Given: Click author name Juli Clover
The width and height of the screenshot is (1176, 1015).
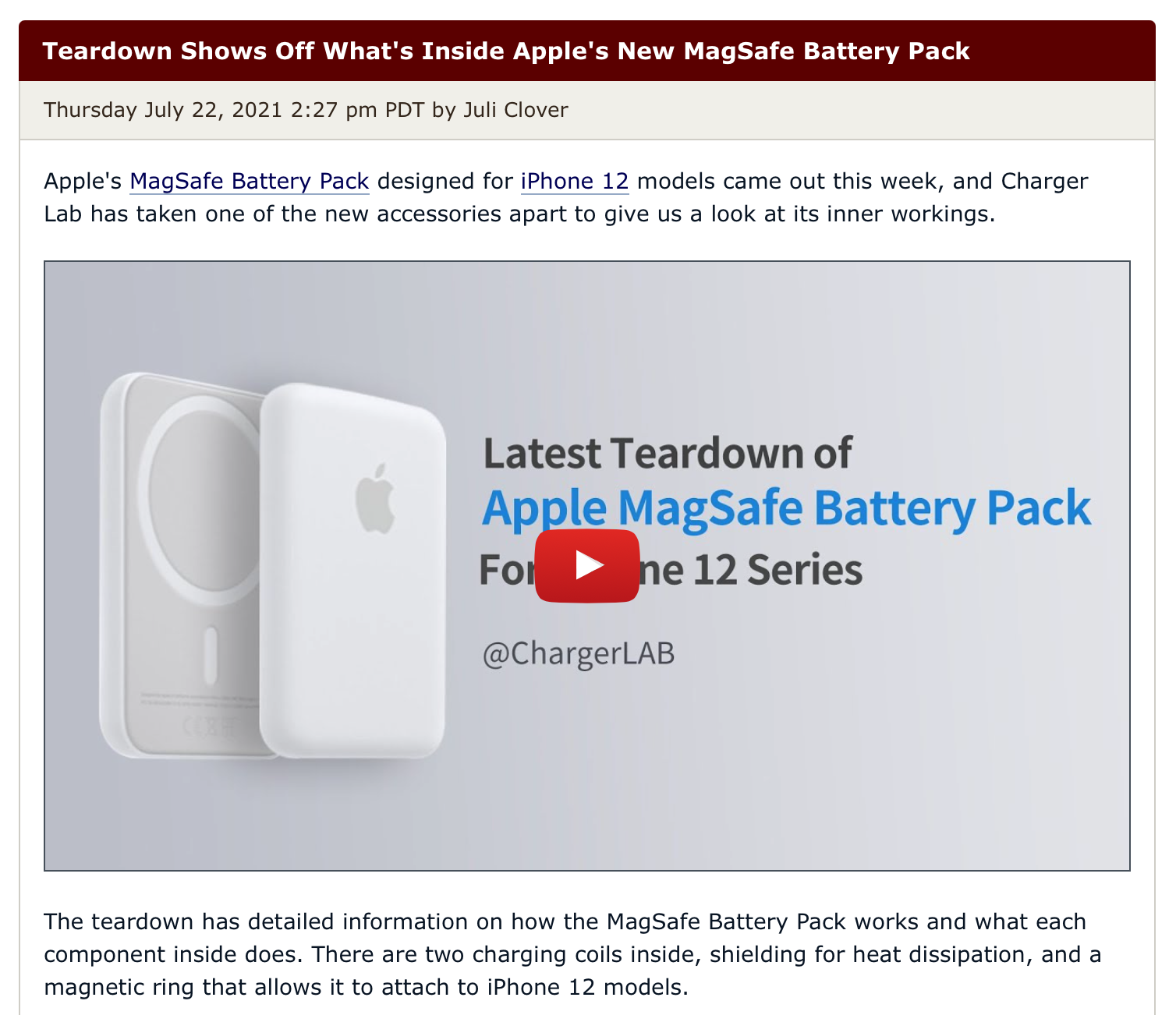Looking at the screenshot, I should [515, 110].
